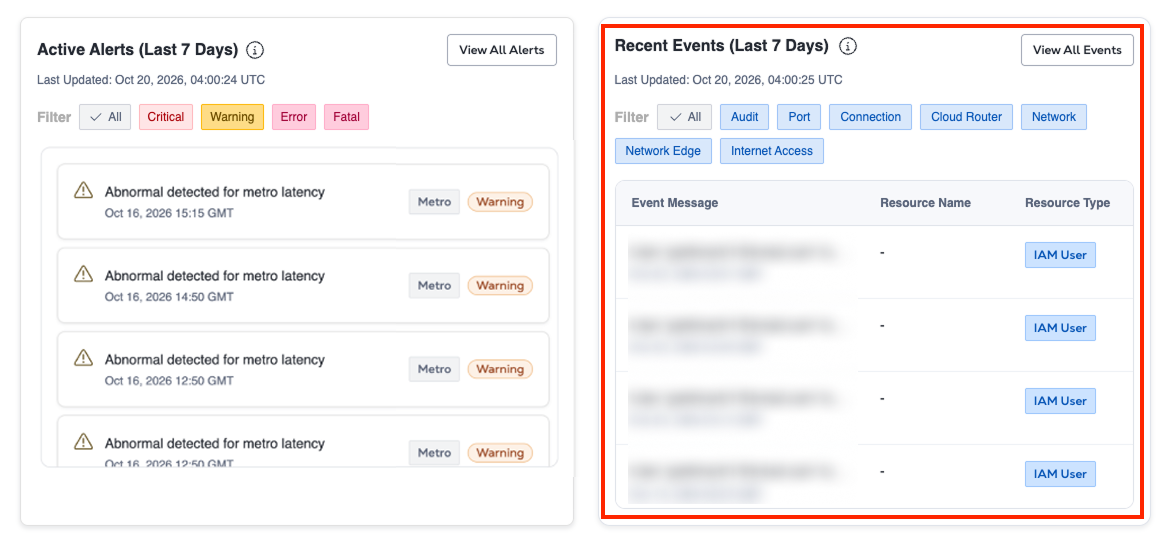The image size is (1169, 539).
Task: Filter events by Audit
Action: tap(744, 117)
